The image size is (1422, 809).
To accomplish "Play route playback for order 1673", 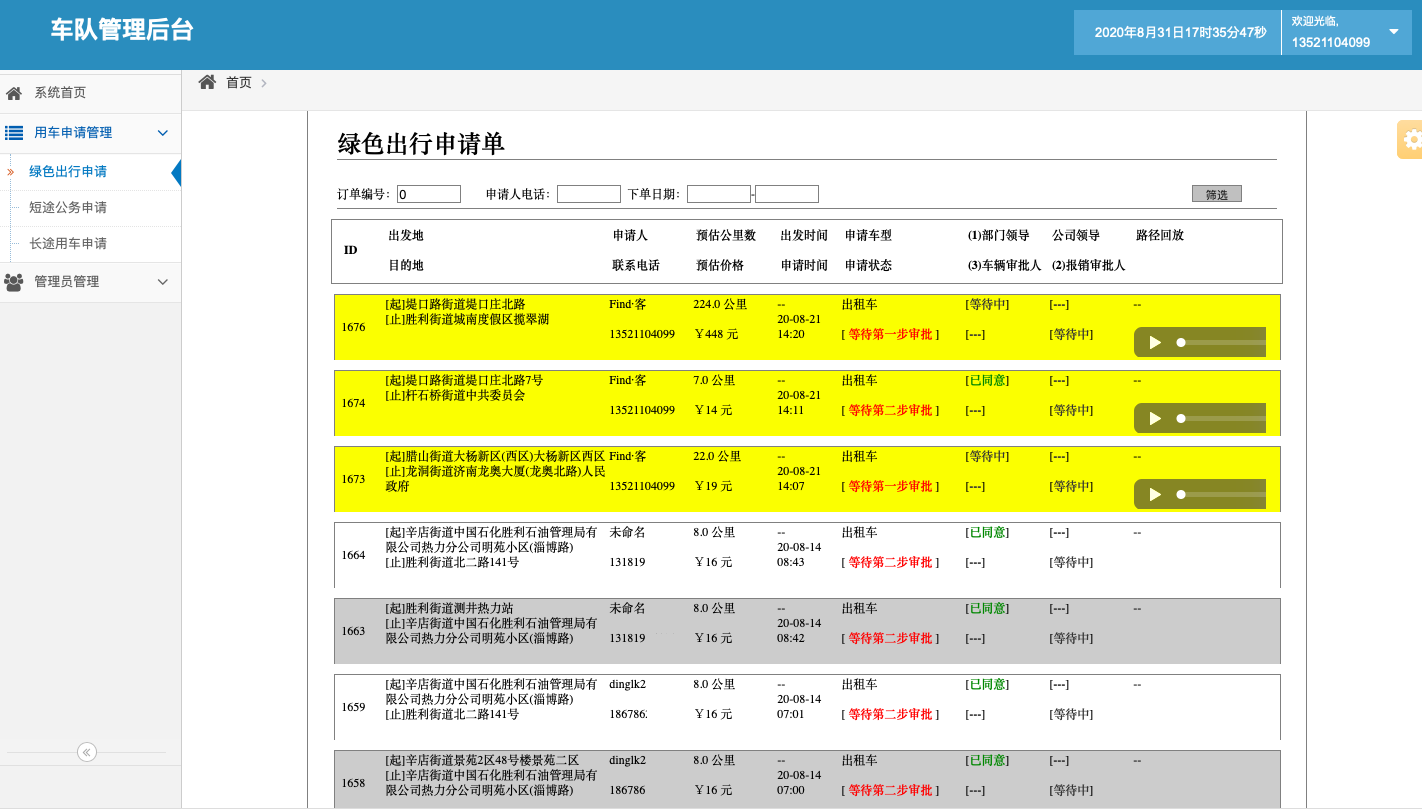I will 1155,493.
